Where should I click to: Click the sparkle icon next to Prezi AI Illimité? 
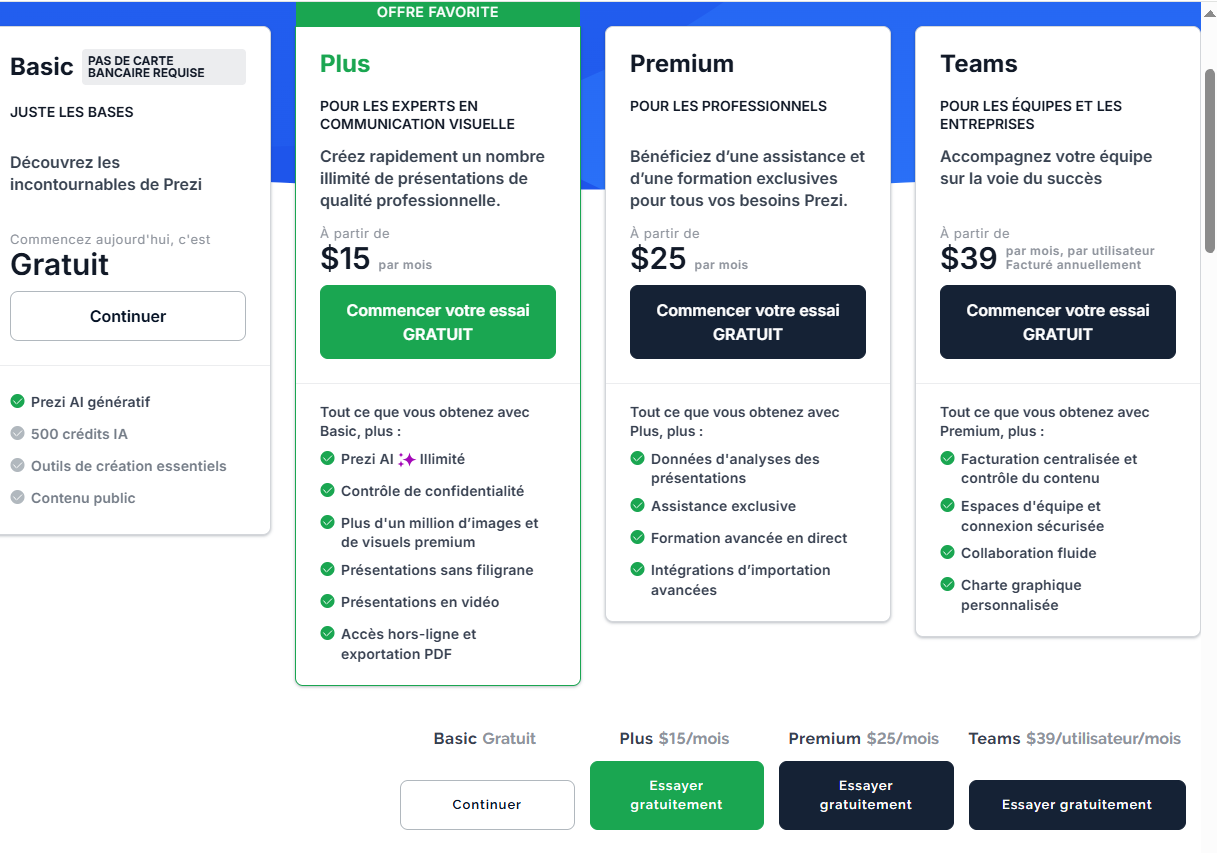pyautogui.click(x=406, y=460)
